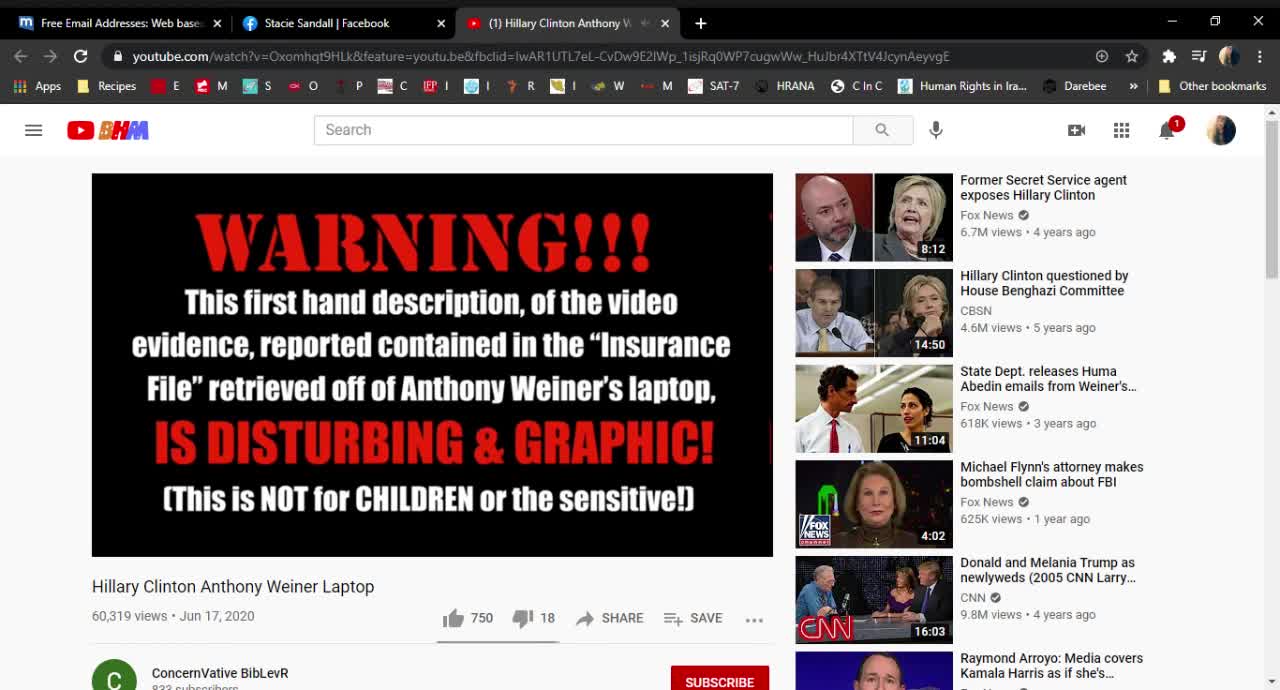Open Chrome media control icon
The height and width of the screenshot is (690, 1280).
[x=1198, y=56]
